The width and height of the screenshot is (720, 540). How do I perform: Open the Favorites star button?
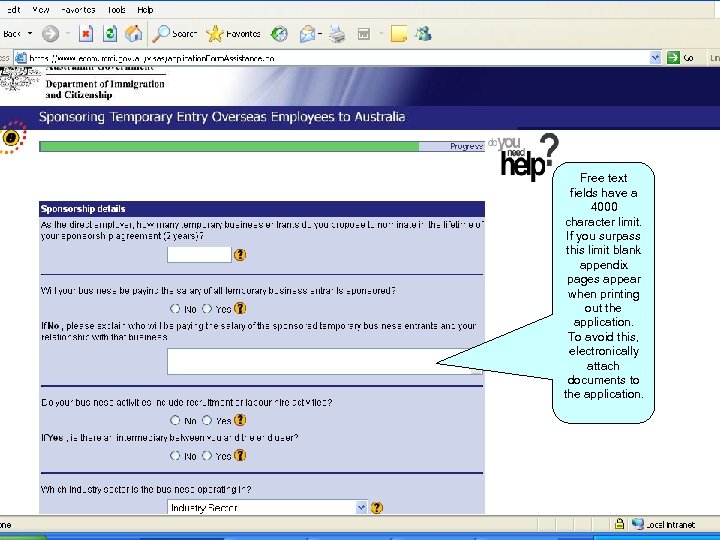233,34
